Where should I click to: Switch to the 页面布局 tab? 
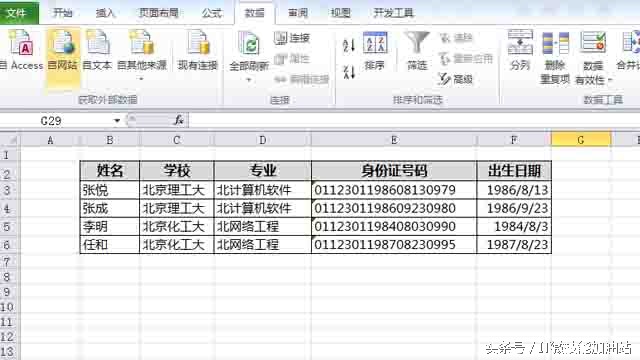(x=159, y=13)
